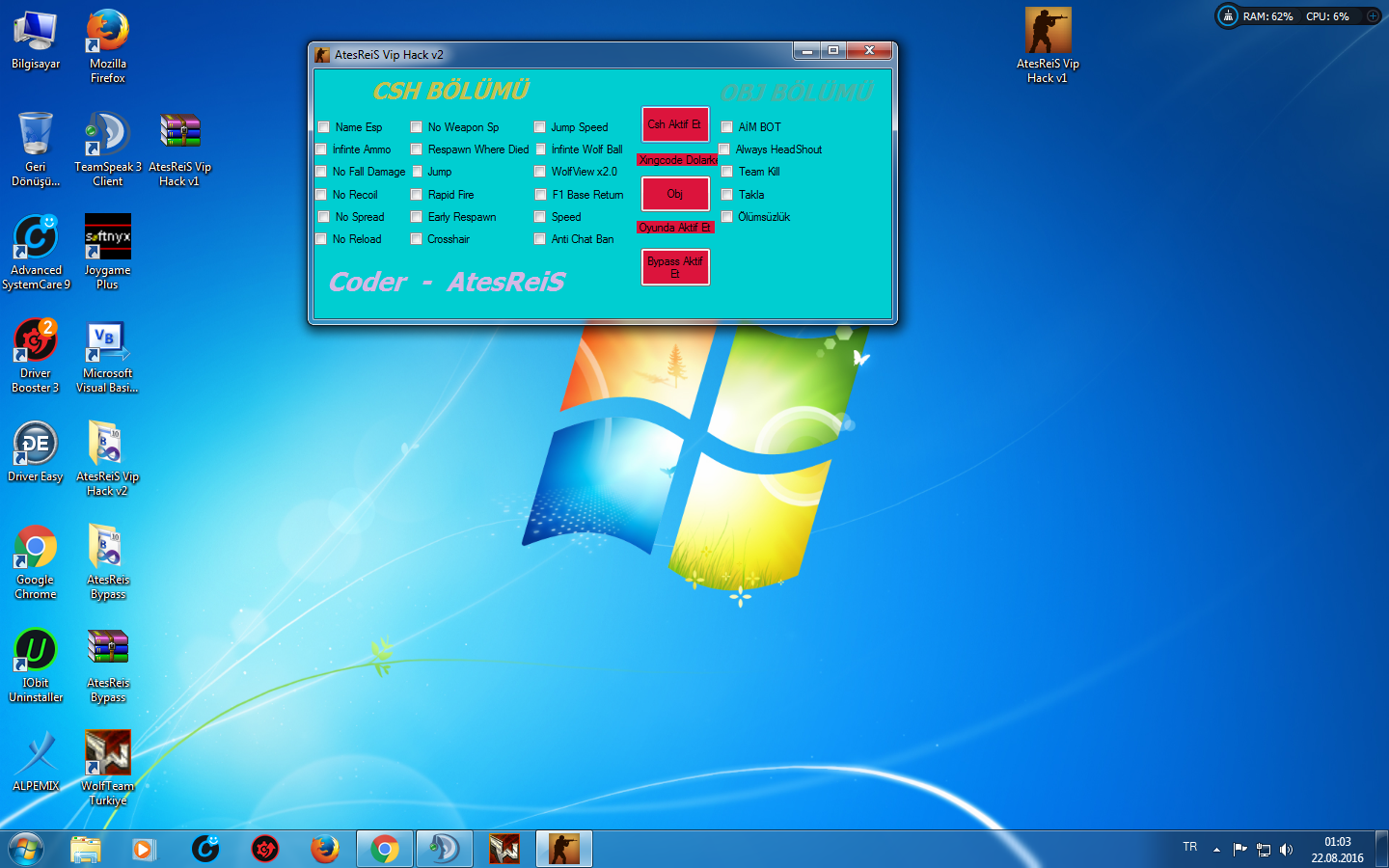The width and height of the screenshot is (1389, 868).
Task: Select the Joygame Plus desktop shortcut
Action: point(108,252)
